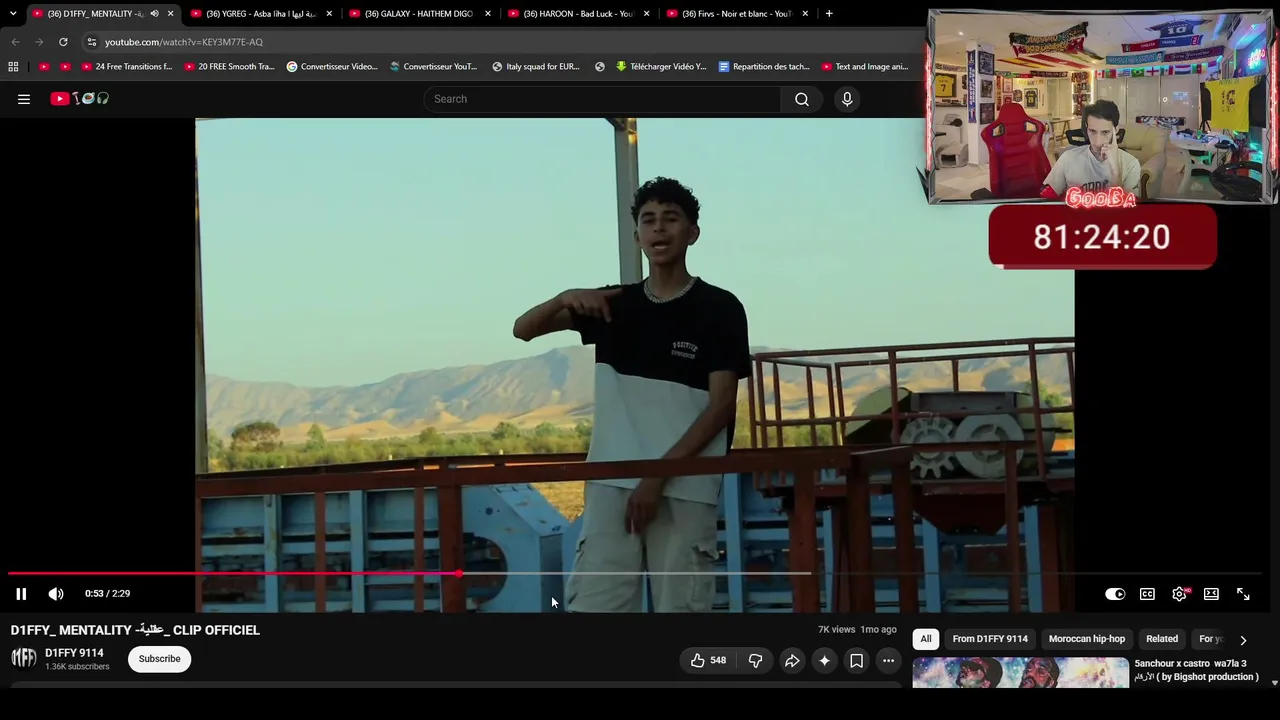The height and width of the screenshot is (720, 1280).
Task: Click the red playhead on the progress bar
Action: click(x=459, y=574)
